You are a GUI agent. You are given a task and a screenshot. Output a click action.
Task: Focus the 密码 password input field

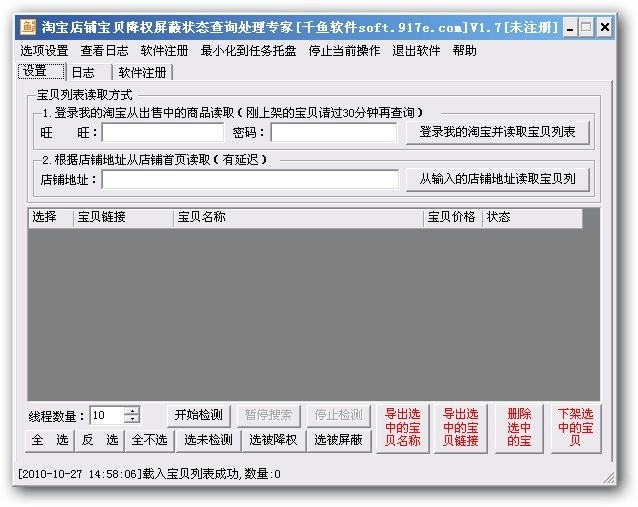point(334,132)
